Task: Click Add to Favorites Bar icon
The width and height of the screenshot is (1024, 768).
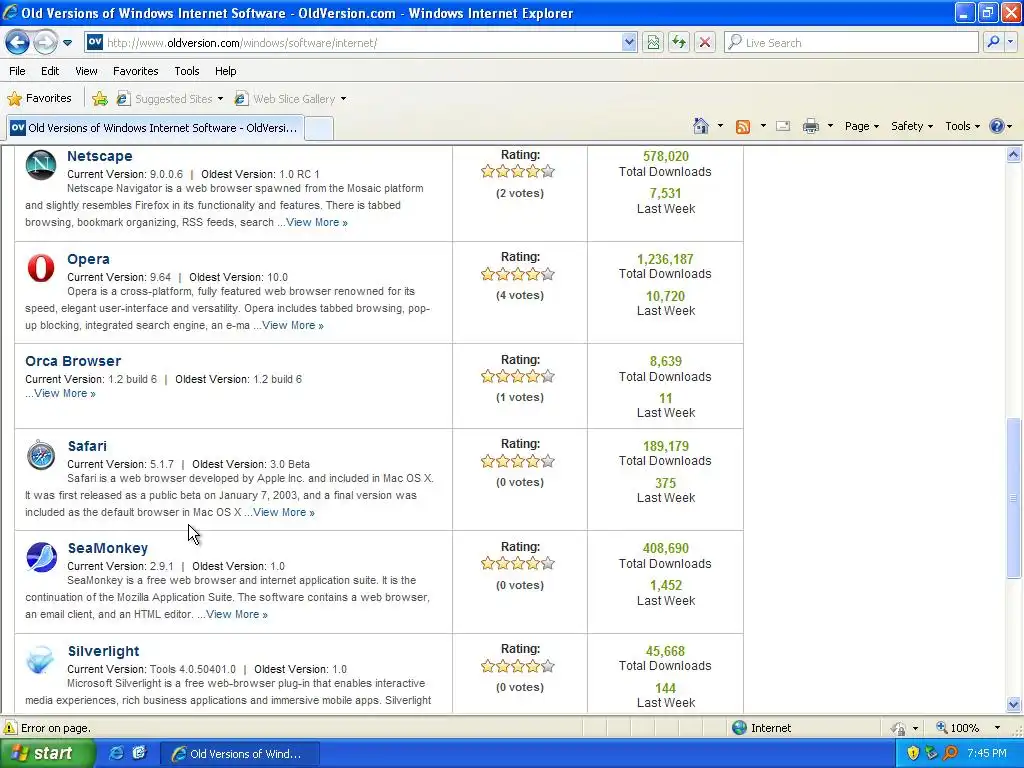Action: (100, 98)
